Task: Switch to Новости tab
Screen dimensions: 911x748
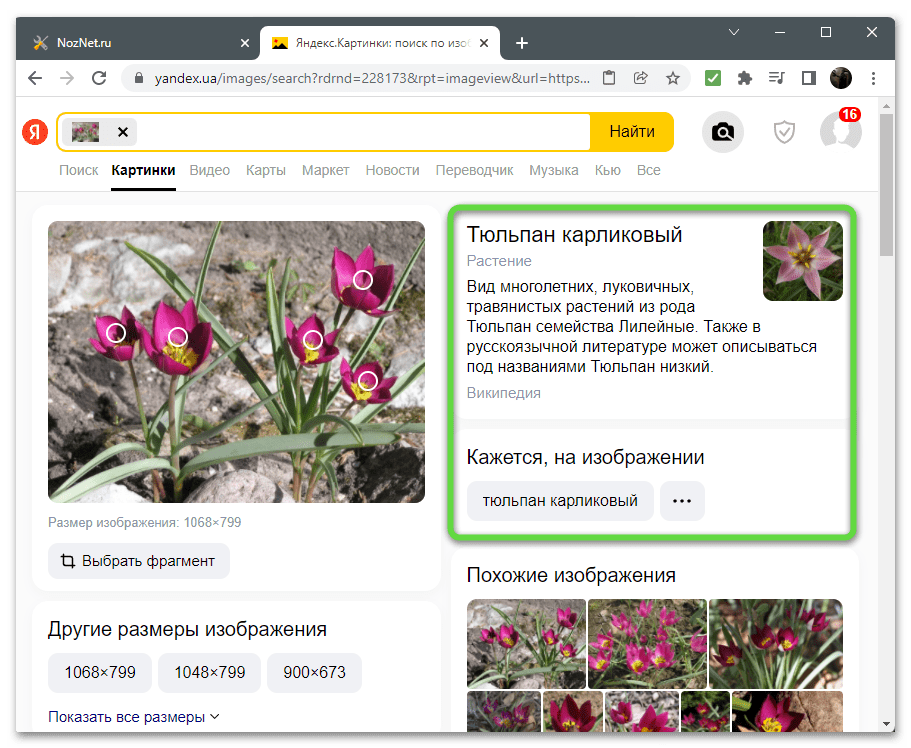Action: tap(392, 170)
